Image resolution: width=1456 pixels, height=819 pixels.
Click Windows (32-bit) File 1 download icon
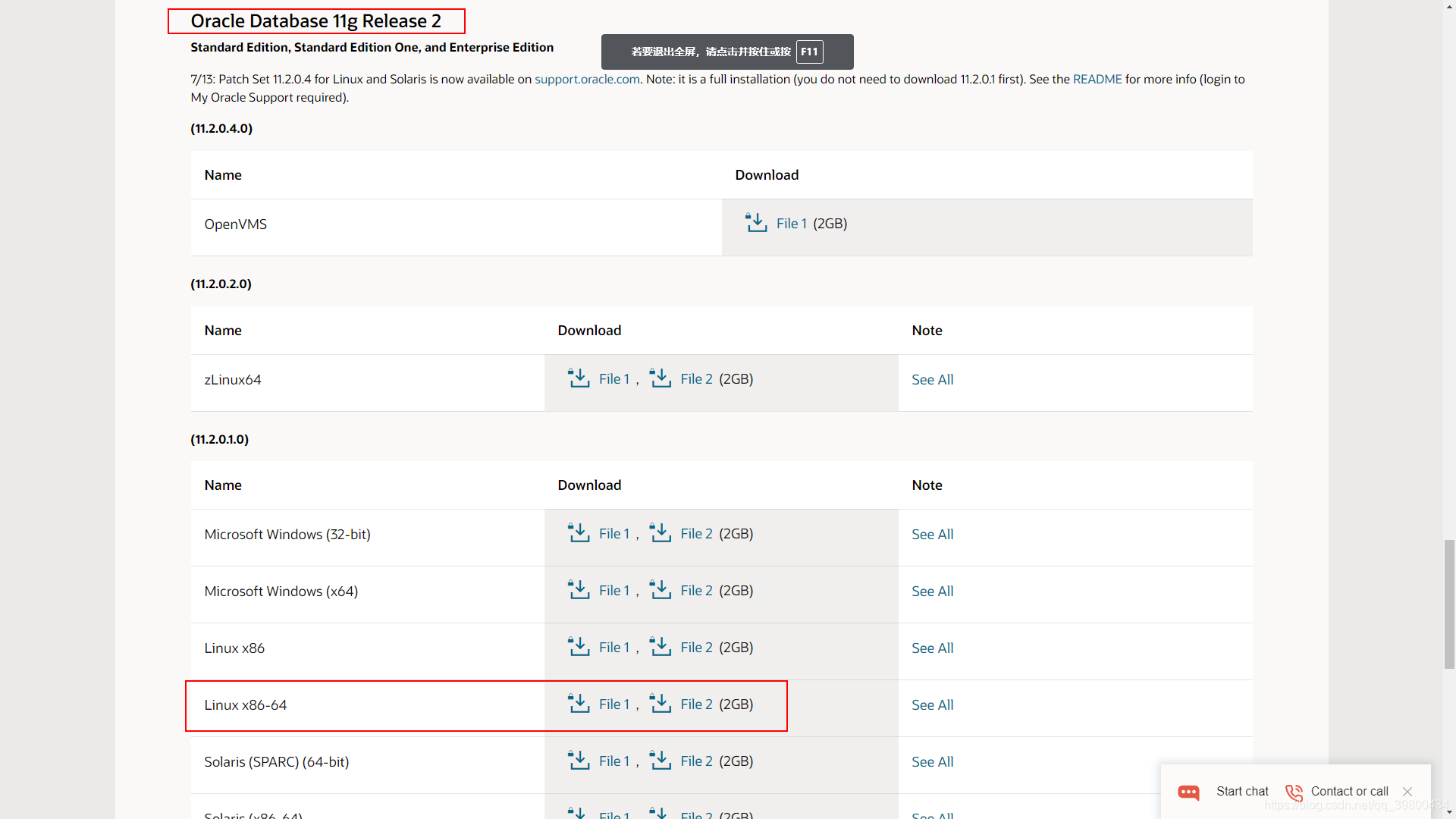click(579, 532)
